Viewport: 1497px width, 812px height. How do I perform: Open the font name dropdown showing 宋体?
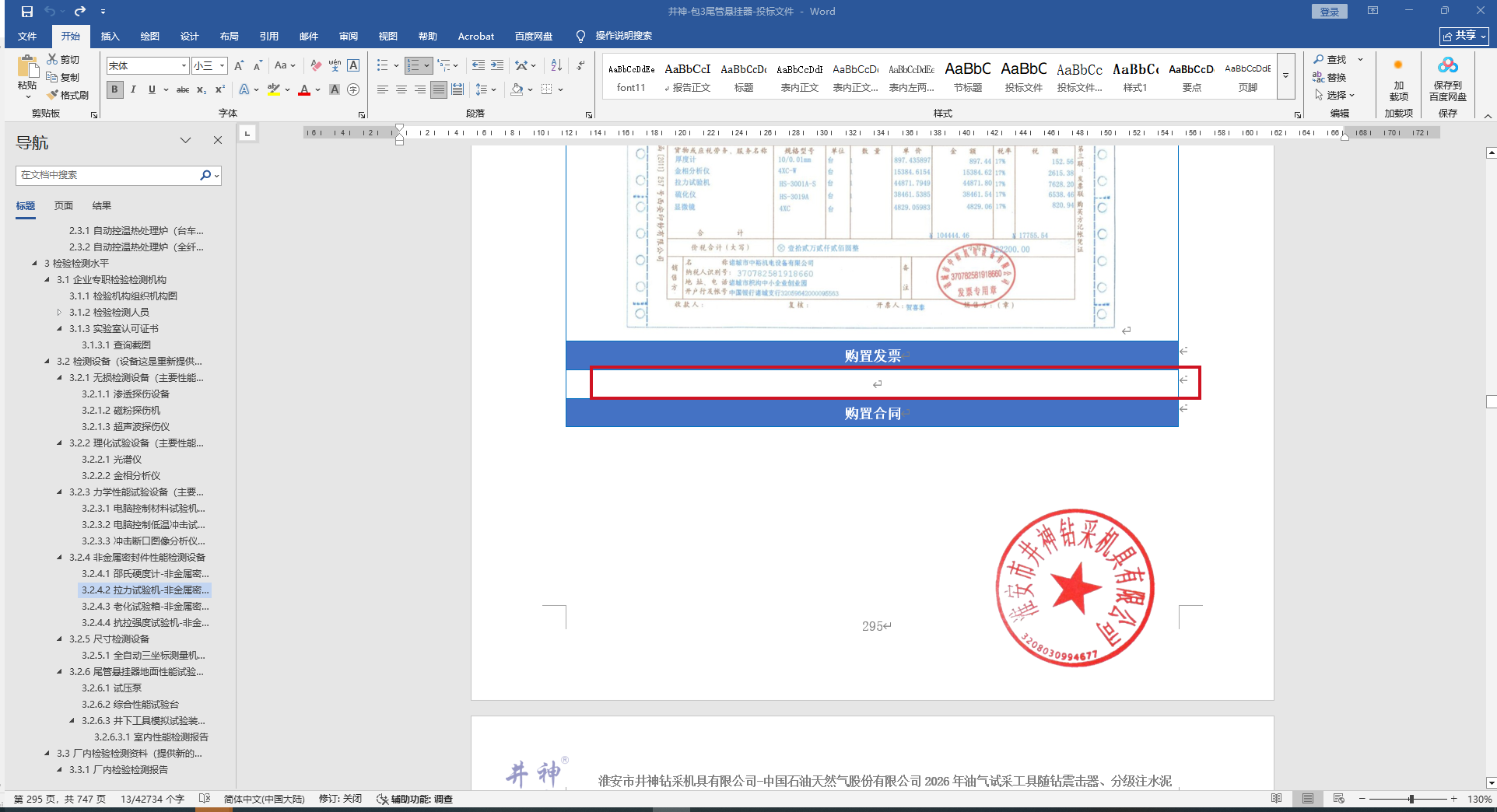click(184, 65)
